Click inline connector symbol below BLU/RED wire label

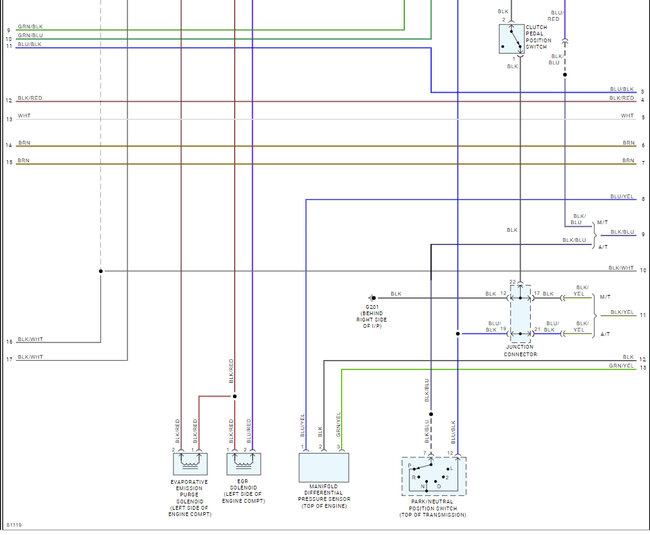[x=565, y=42]
